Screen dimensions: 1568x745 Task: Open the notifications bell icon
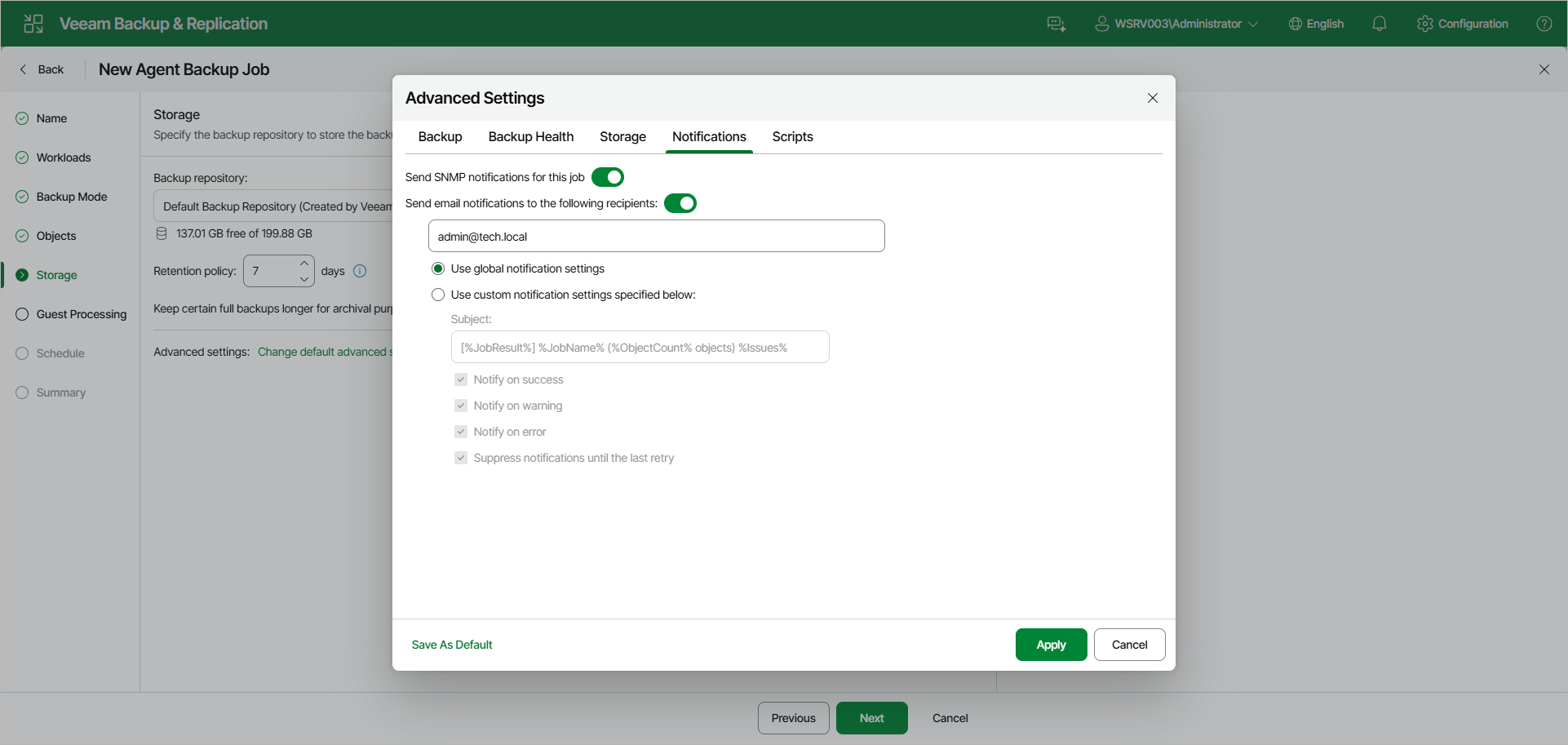click(1380, 24)
